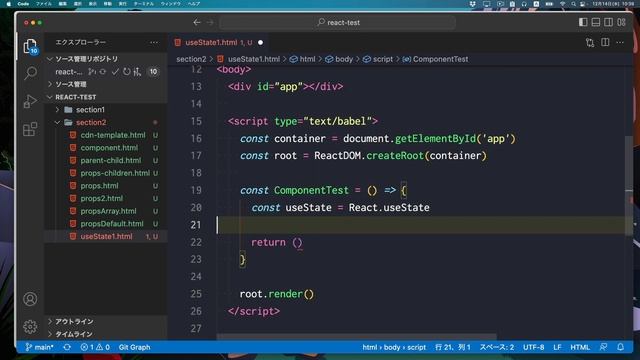
Task: Click the unsaved dot on useState1.html tab
Action: tap(260, 42)
